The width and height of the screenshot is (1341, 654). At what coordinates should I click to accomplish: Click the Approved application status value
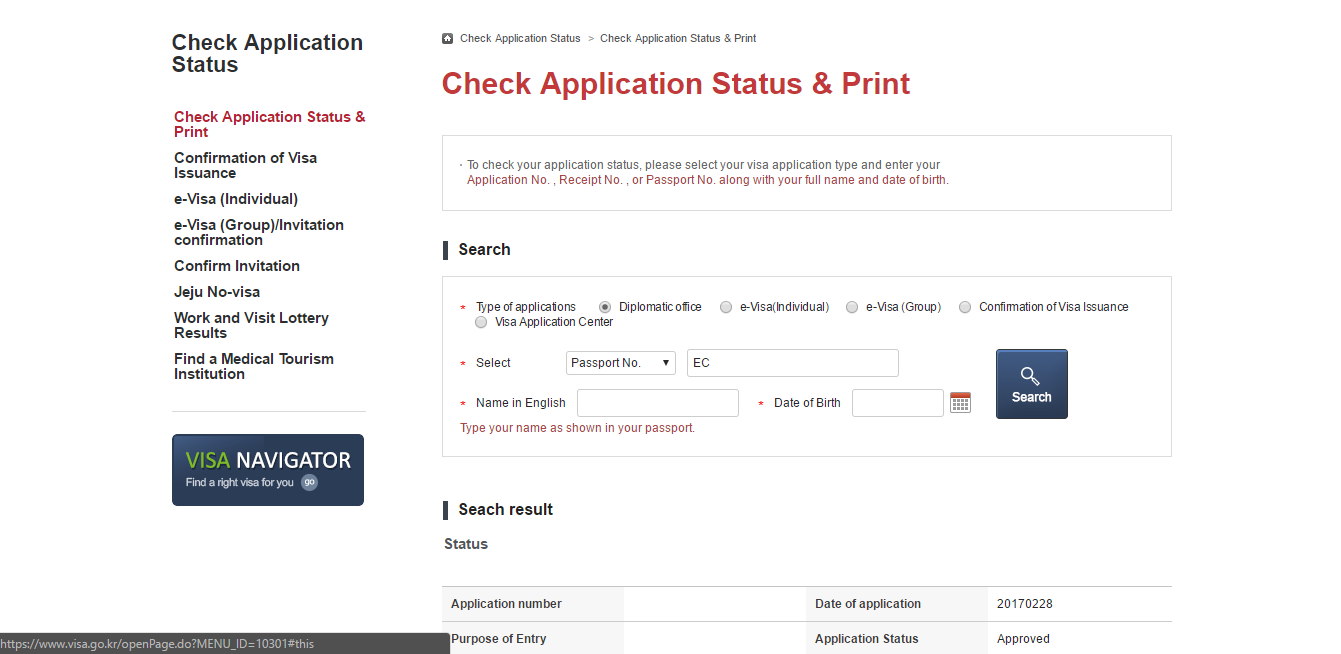coord(1023,639)
